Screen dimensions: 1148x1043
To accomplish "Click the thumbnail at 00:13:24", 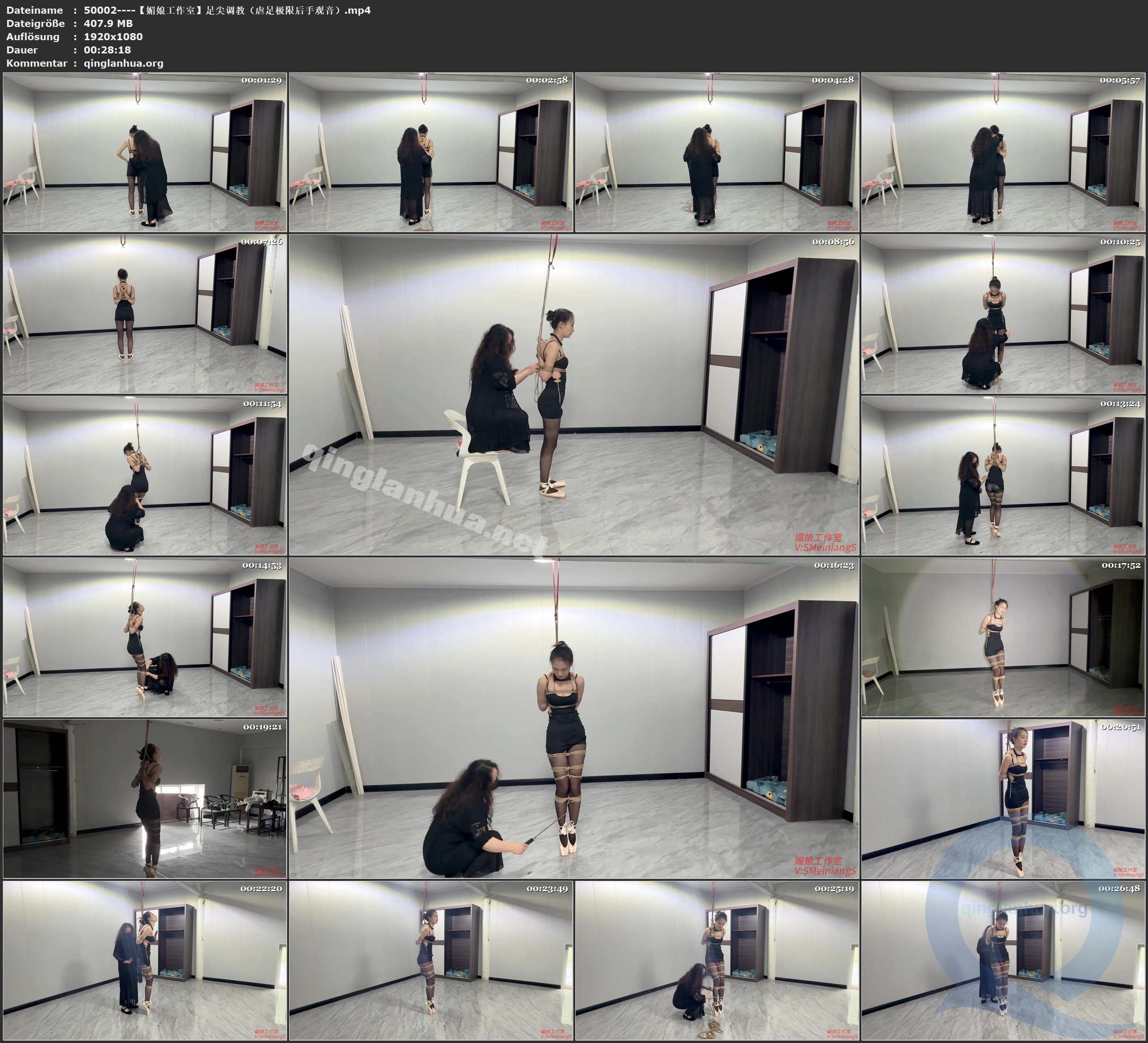I will (x=1003, y=475).
